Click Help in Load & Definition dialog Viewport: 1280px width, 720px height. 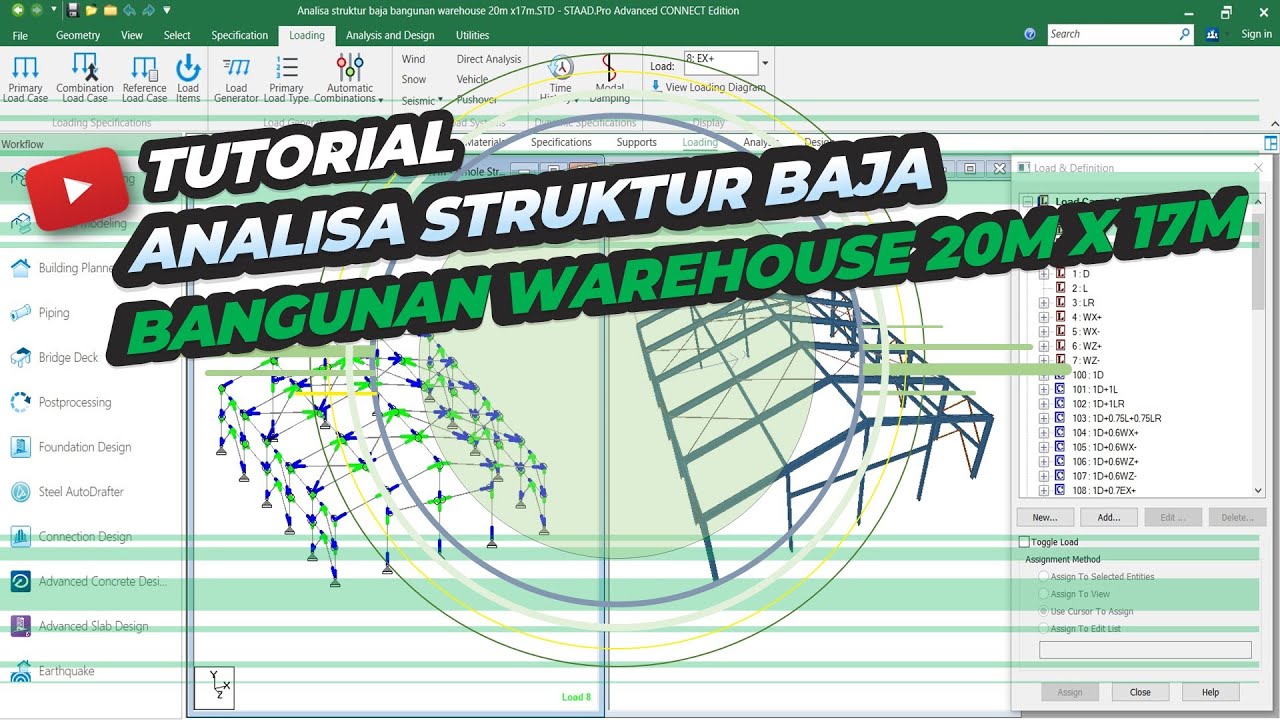(1211, 692)
